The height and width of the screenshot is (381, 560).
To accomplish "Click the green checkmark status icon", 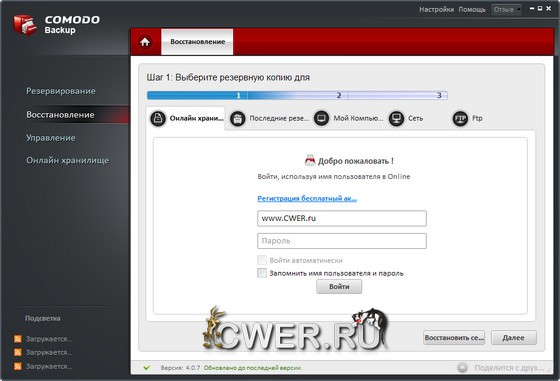I will [x=146, y=367].
